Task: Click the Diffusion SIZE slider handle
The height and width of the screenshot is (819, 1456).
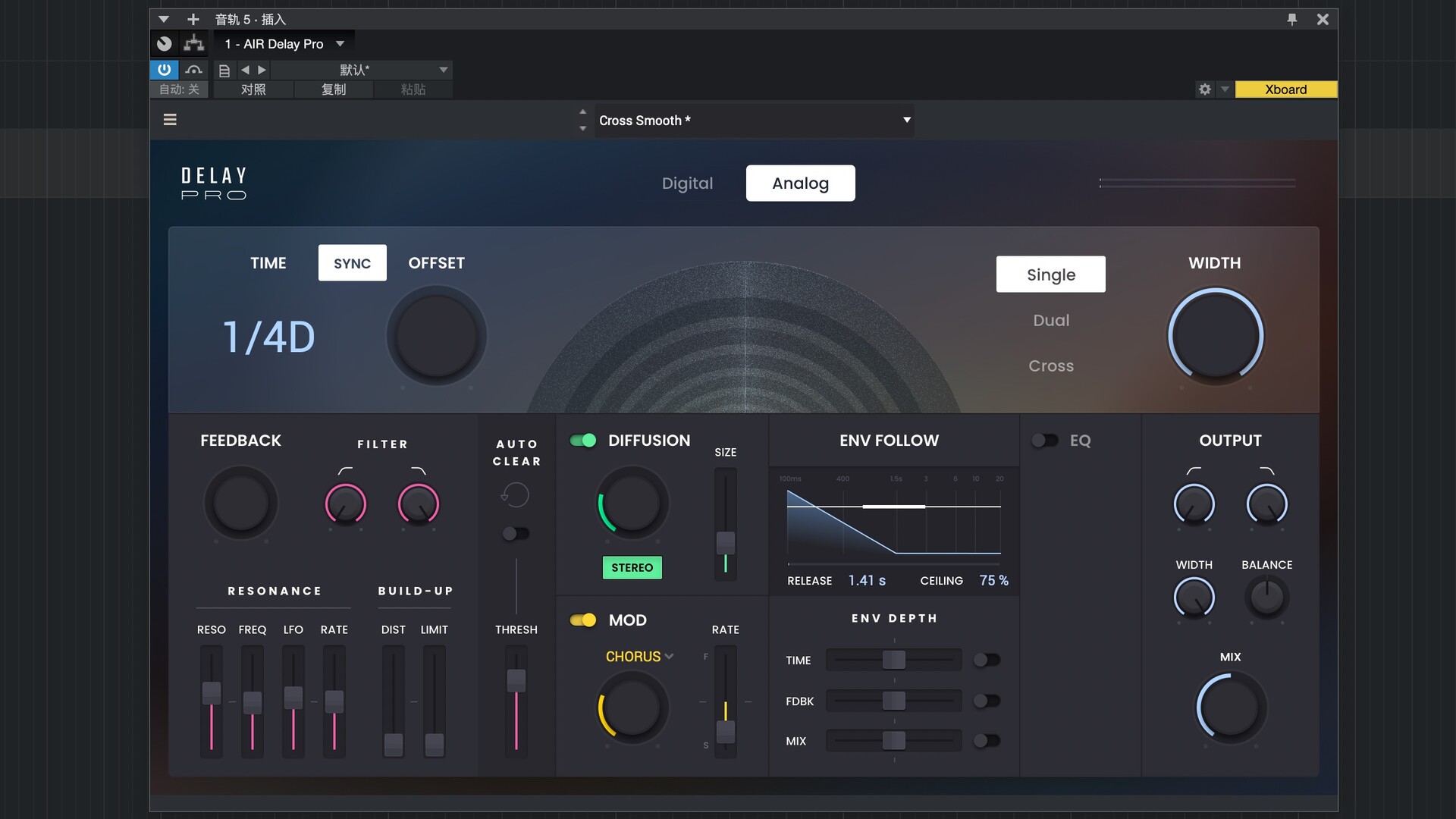Action: tap(726, 541)
